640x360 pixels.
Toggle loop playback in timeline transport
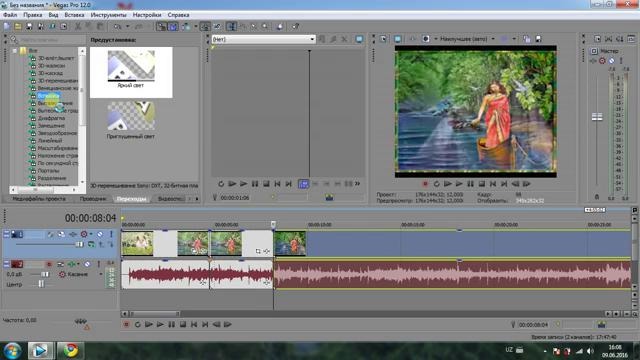(138, 324)
